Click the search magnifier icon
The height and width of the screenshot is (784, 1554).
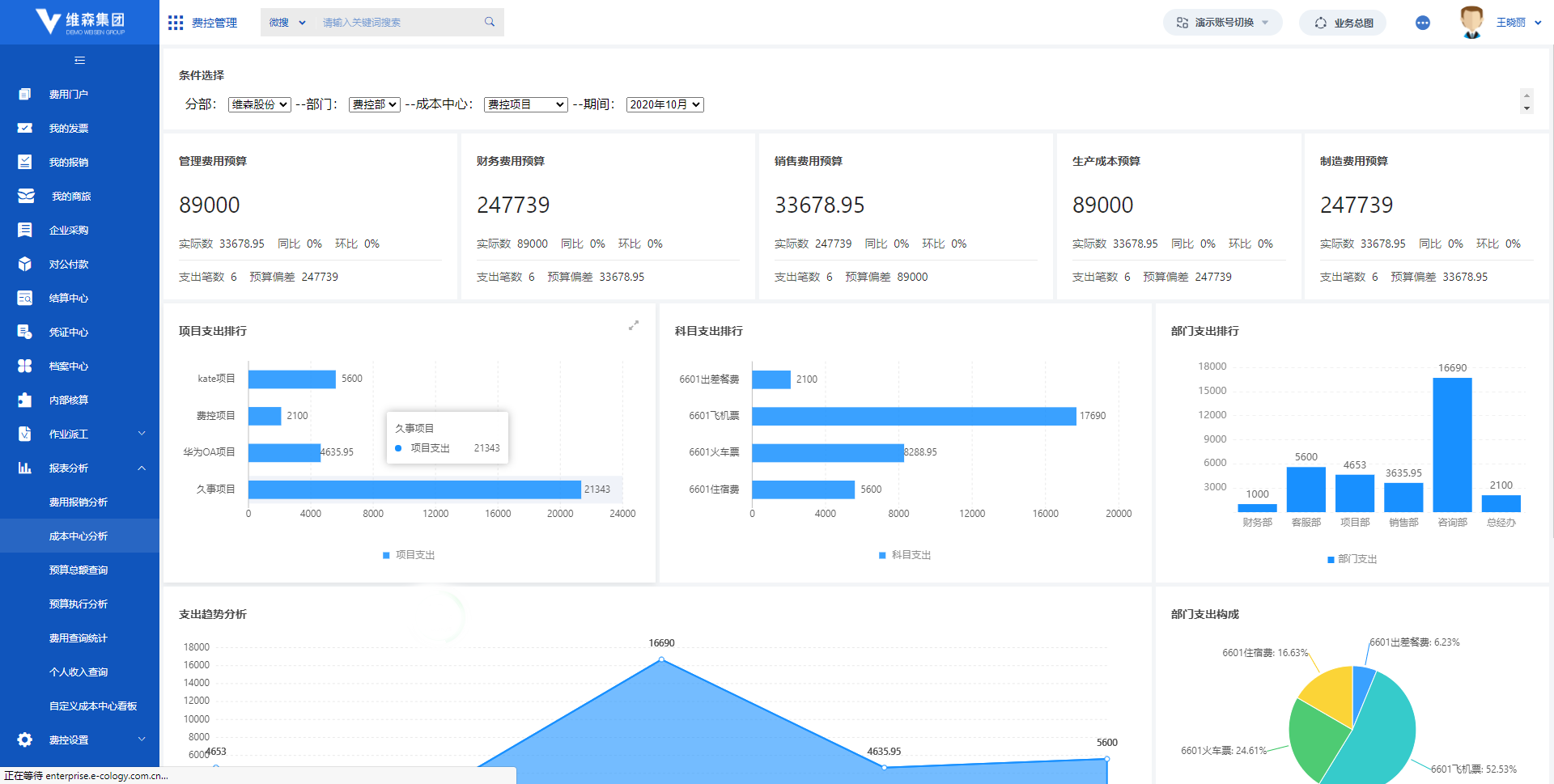(490, 22)
